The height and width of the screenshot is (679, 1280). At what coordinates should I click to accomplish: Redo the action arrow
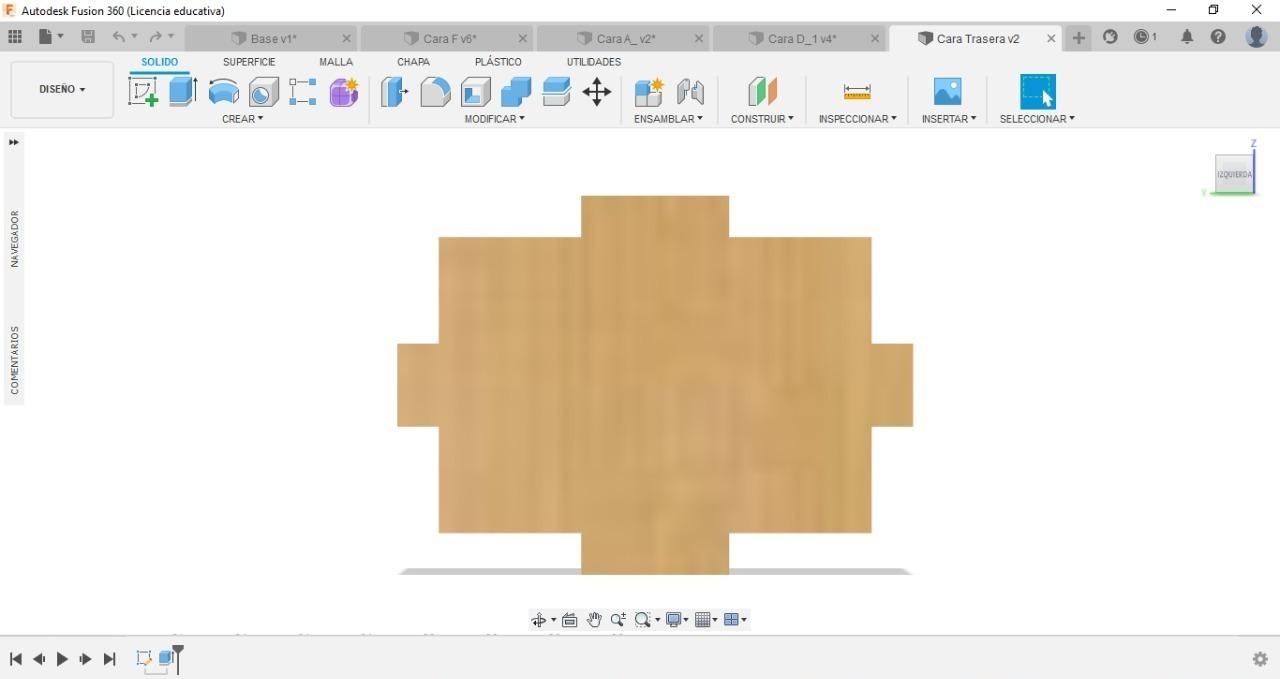click(155, 37)
